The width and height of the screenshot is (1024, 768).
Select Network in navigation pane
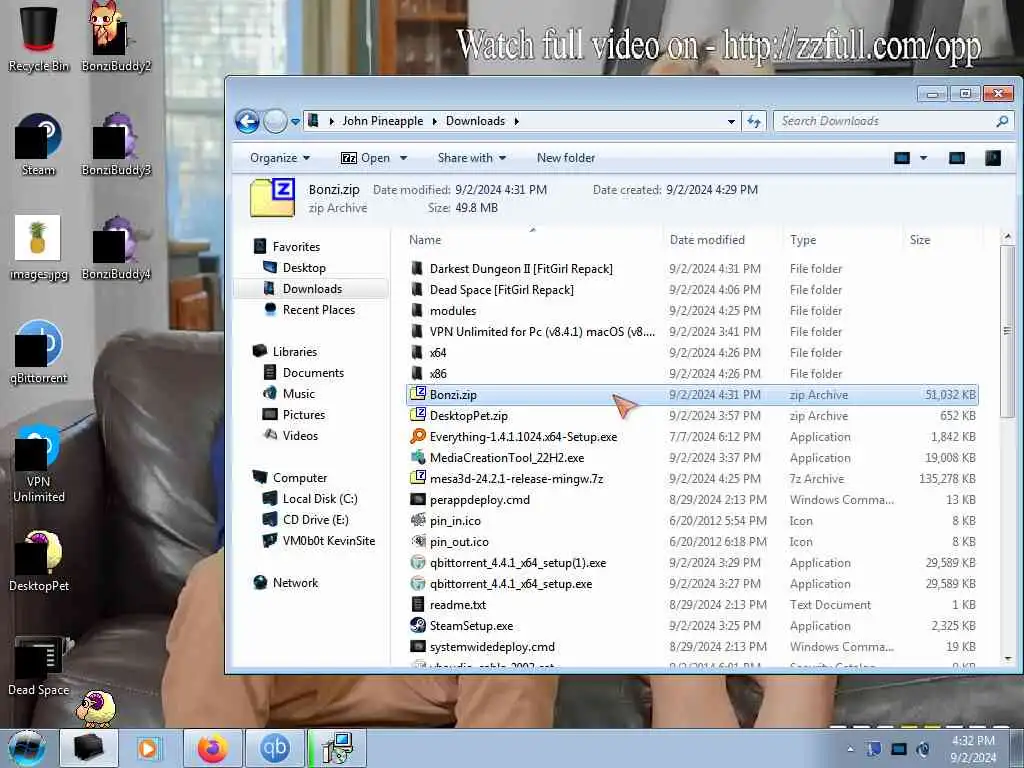pos(295,583)
